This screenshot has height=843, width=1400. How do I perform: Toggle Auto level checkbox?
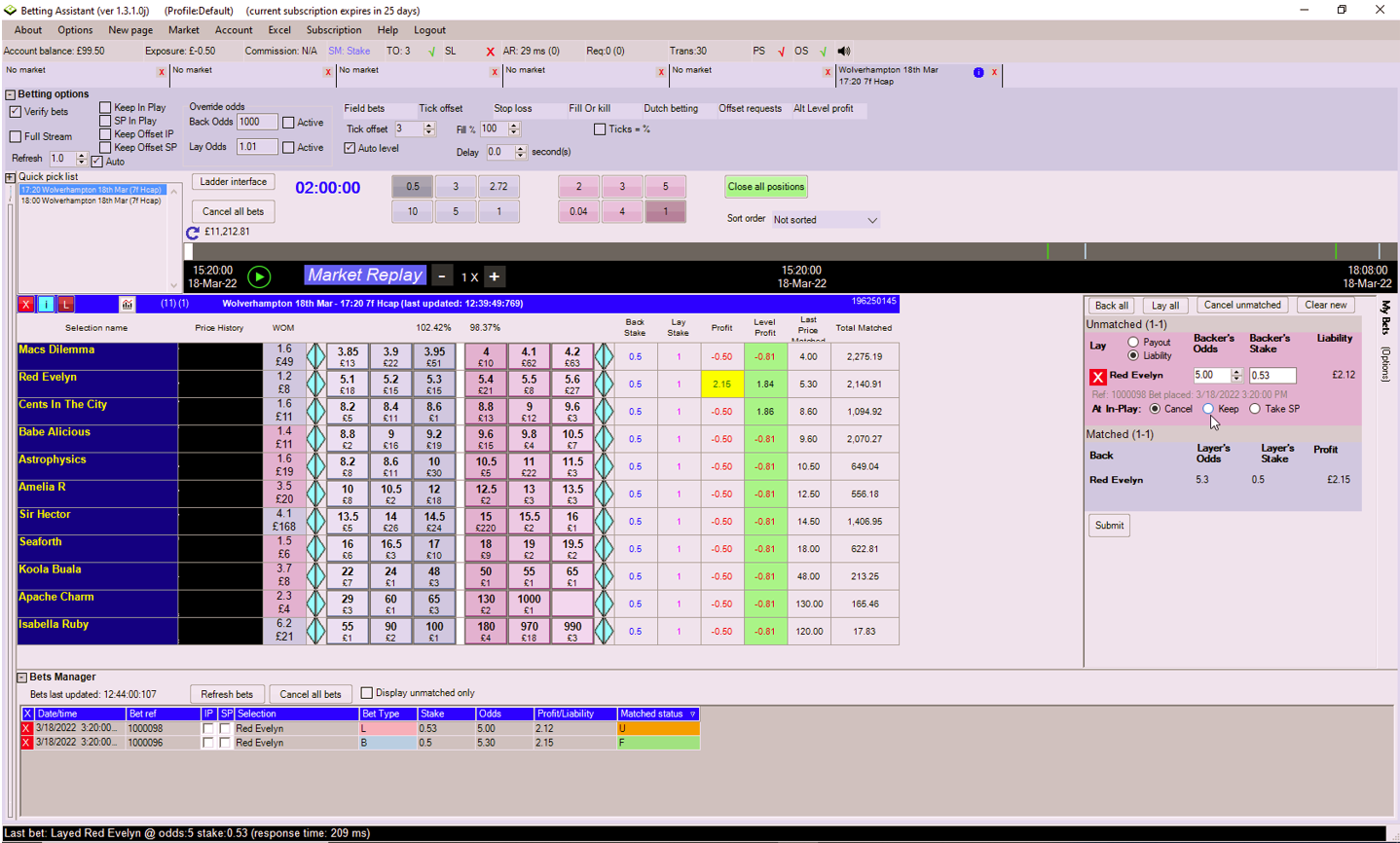(x=350, y=148)
